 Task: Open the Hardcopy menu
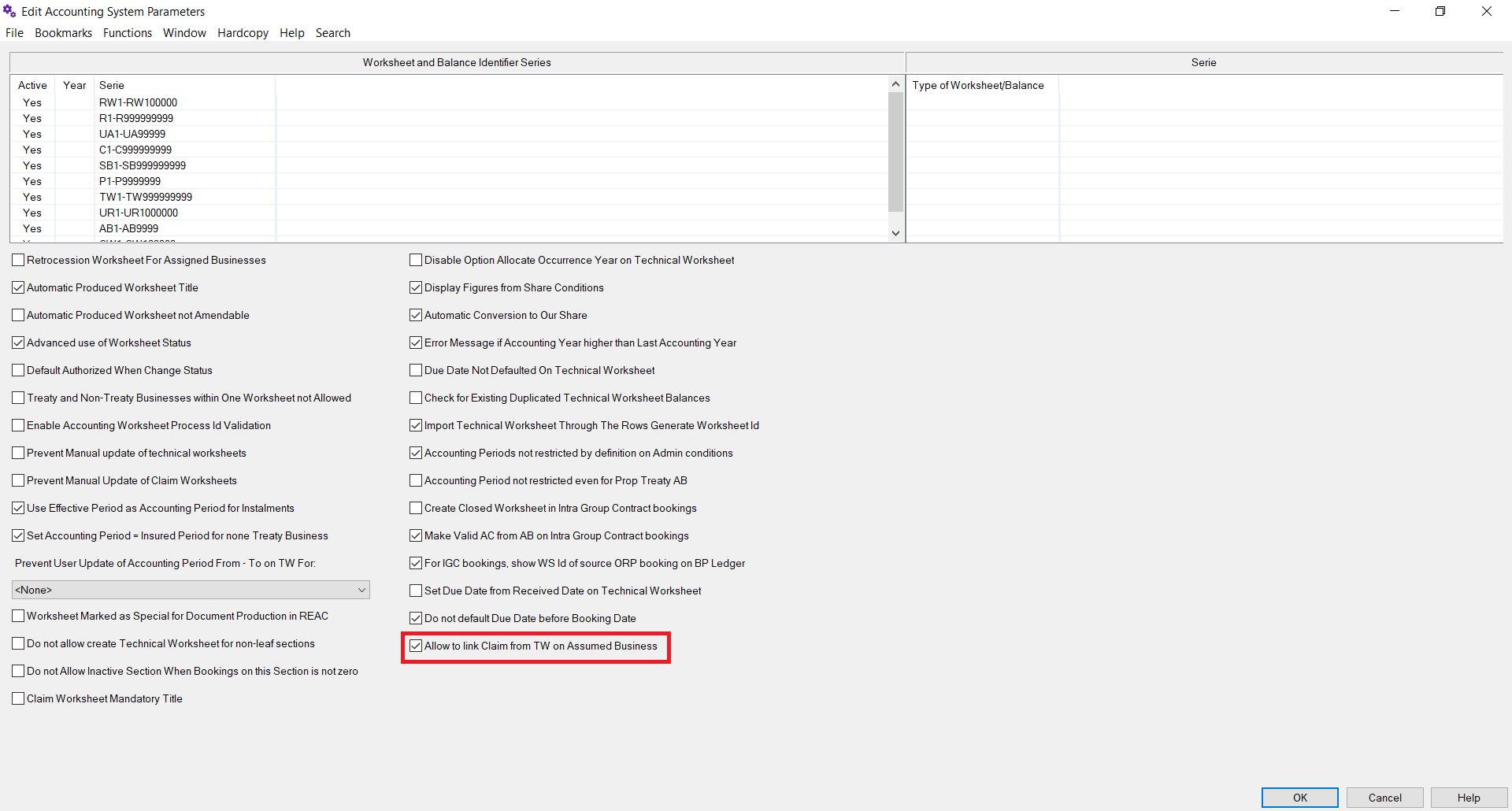[242, 32]
